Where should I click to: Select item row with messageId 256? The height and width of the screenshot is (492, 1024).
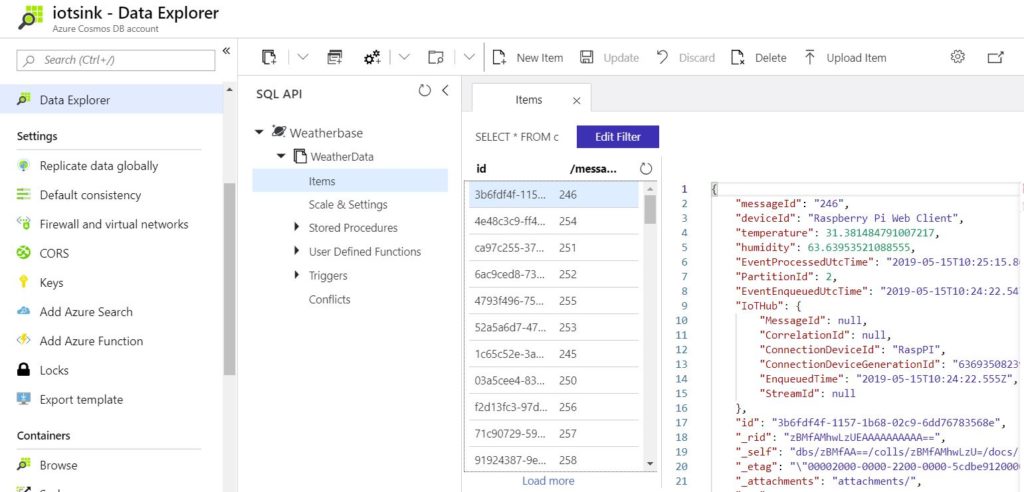coord(554,406)
